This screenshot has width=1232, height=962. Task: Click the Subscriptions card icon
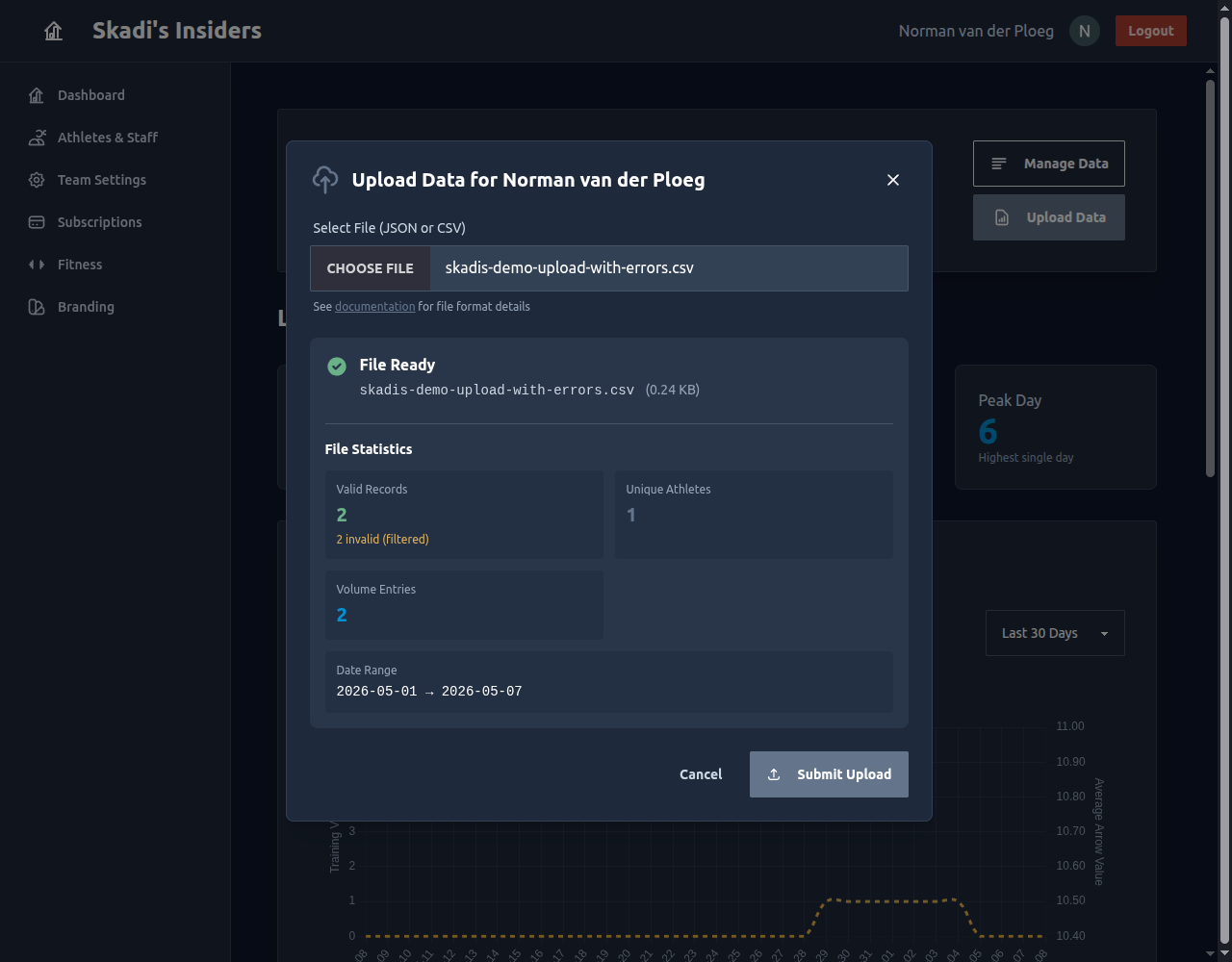(x=37, y=222)
